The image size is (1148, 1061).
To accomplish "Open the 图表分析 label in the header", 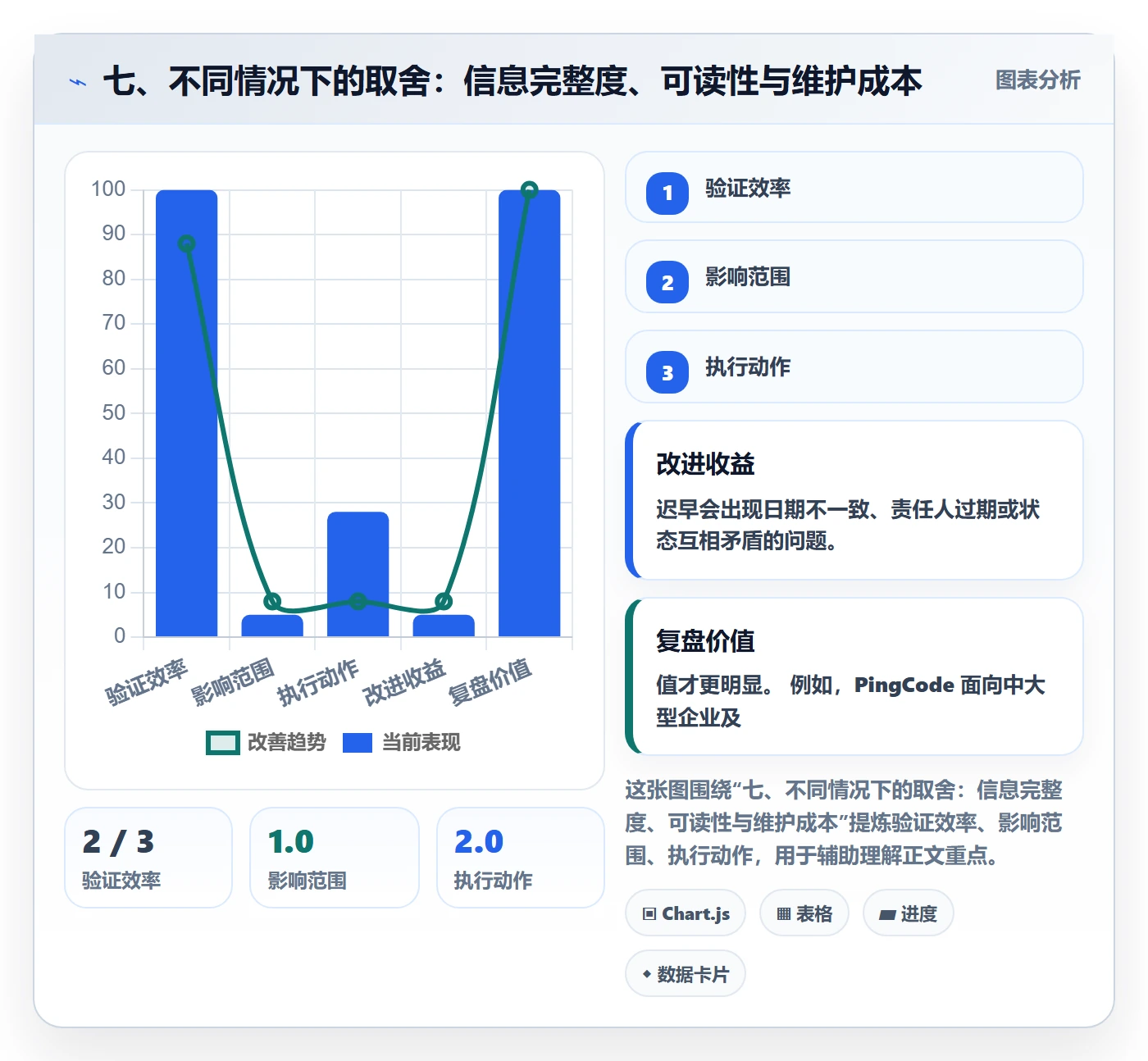I will coord(1037,80).
